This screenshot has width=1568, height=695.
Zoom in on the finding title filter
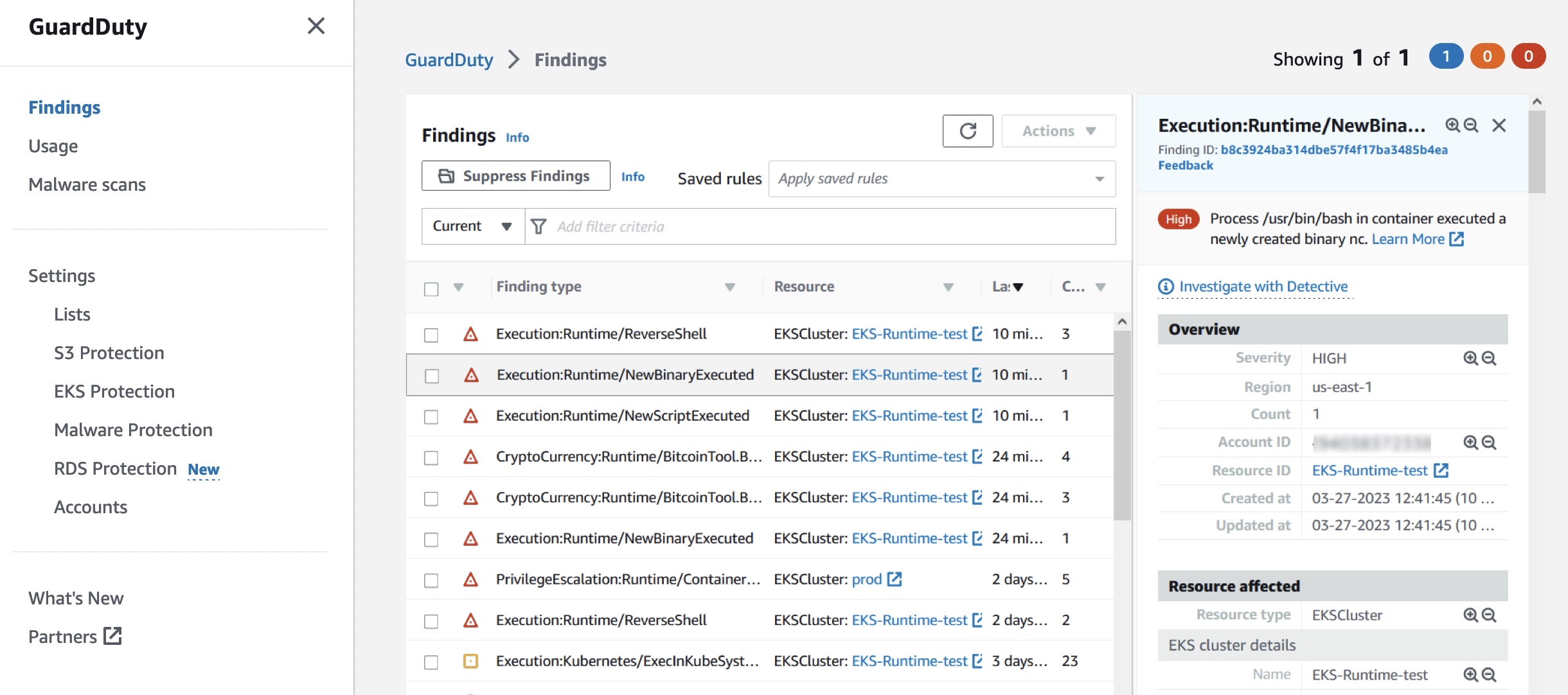[x=1452, y=125]
